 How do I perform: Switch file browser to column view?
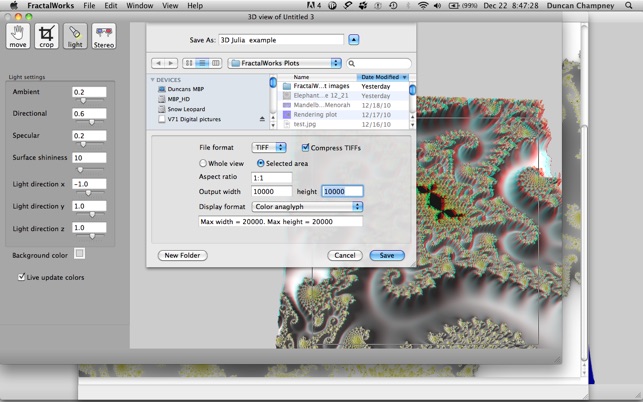[215, 63]
